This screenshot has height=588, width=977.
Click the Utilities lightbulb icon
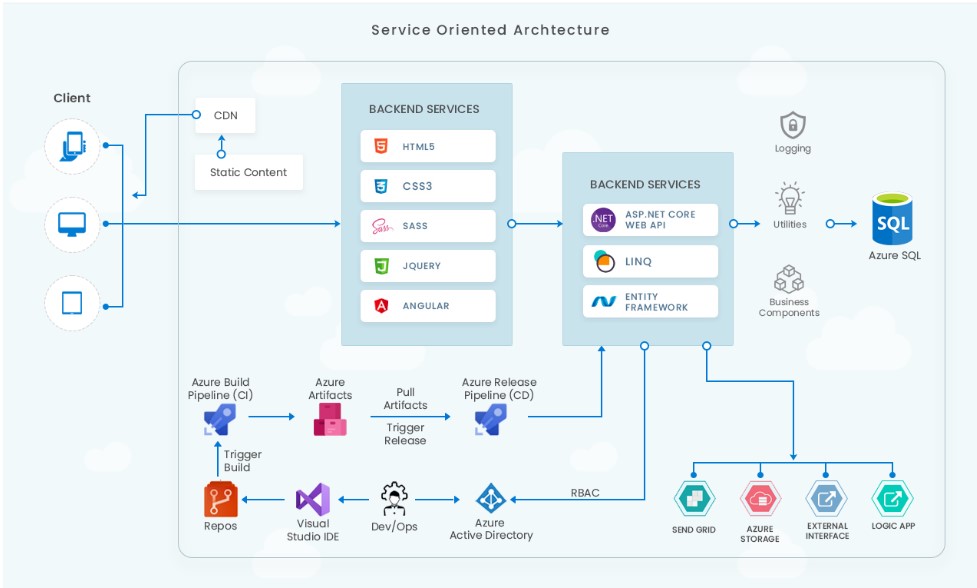click(790, 197)
